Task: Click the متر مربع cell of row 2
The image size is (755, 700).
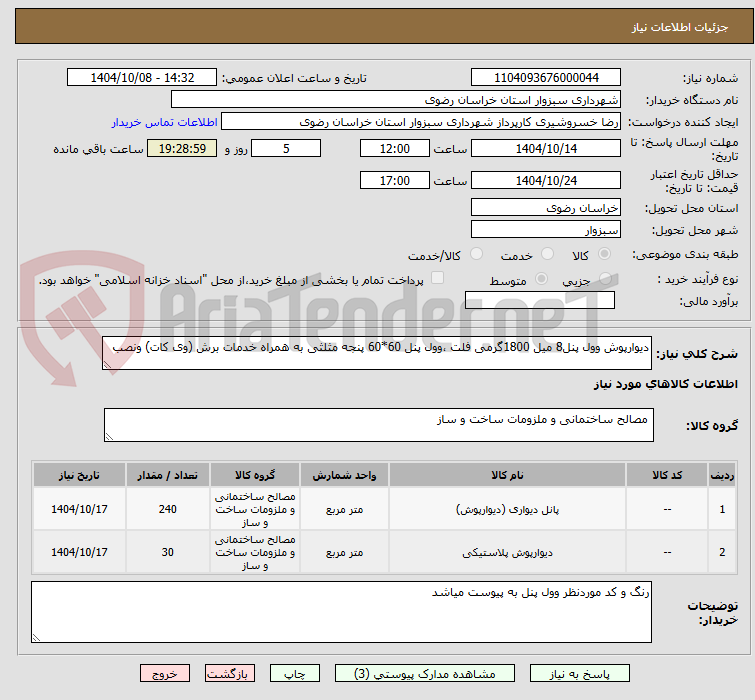Action: pyautogui.click(x=344, y=552)
